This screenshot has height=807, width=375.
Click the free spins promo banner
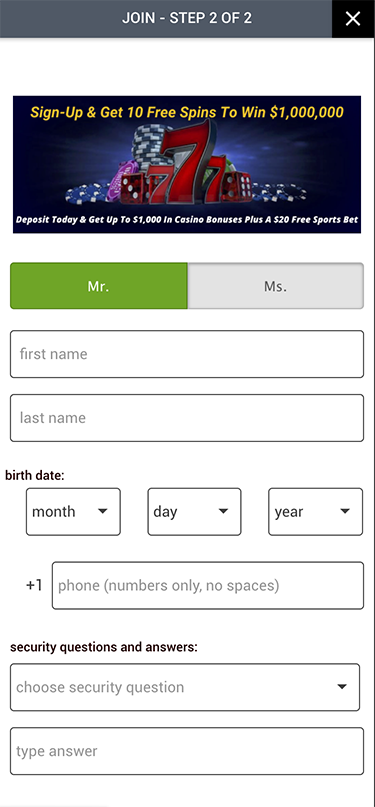(187, 164)
